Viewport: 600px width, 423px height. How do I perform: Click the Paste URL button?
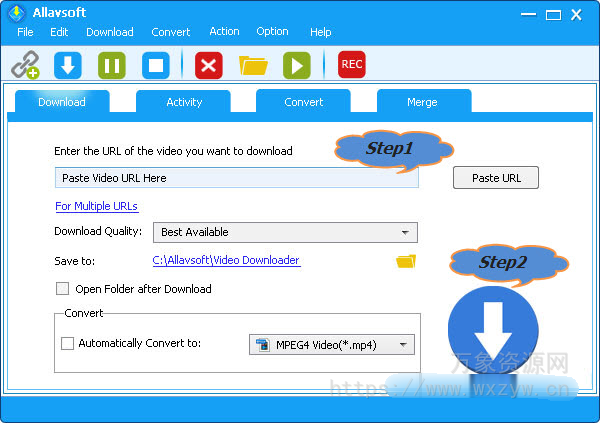pos(496,178)
